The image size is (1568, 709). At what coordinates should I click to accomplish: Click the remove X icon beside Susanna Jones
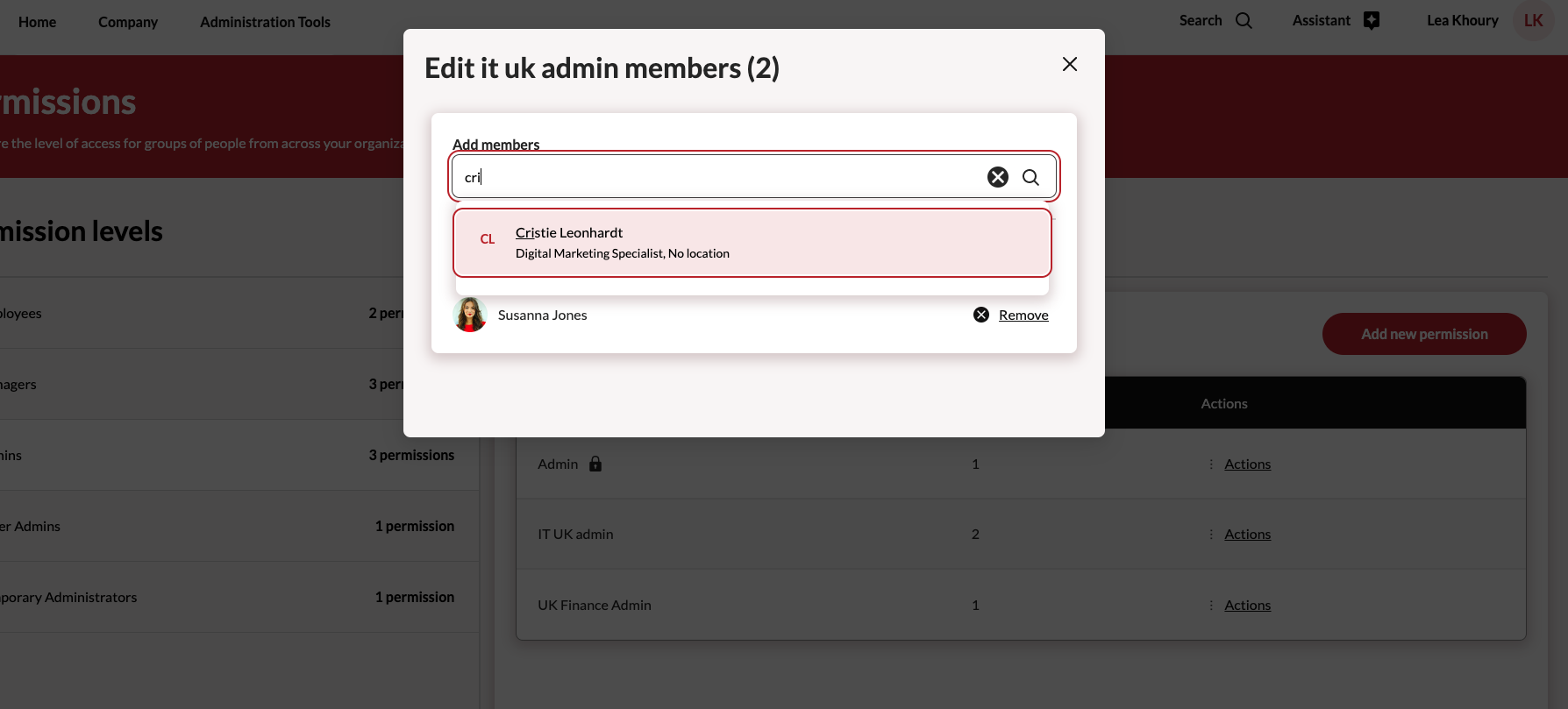pyautogui.click(x=981, y=315)
